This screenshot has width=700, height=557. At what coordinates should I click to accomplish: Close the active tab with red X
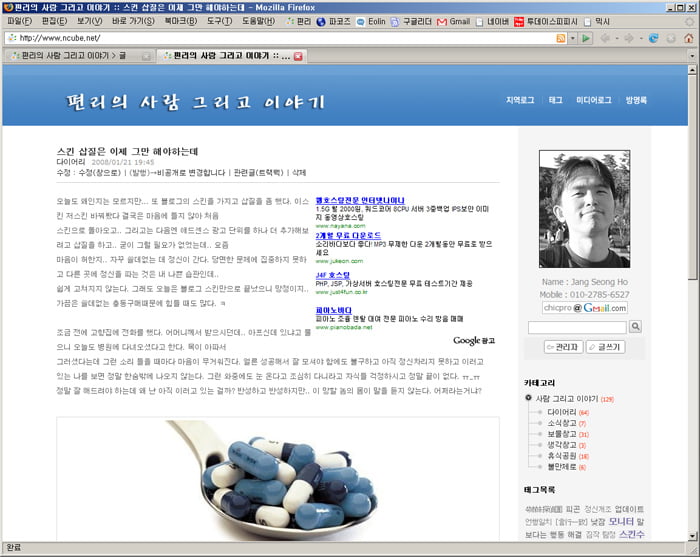[x=297, y=56]
